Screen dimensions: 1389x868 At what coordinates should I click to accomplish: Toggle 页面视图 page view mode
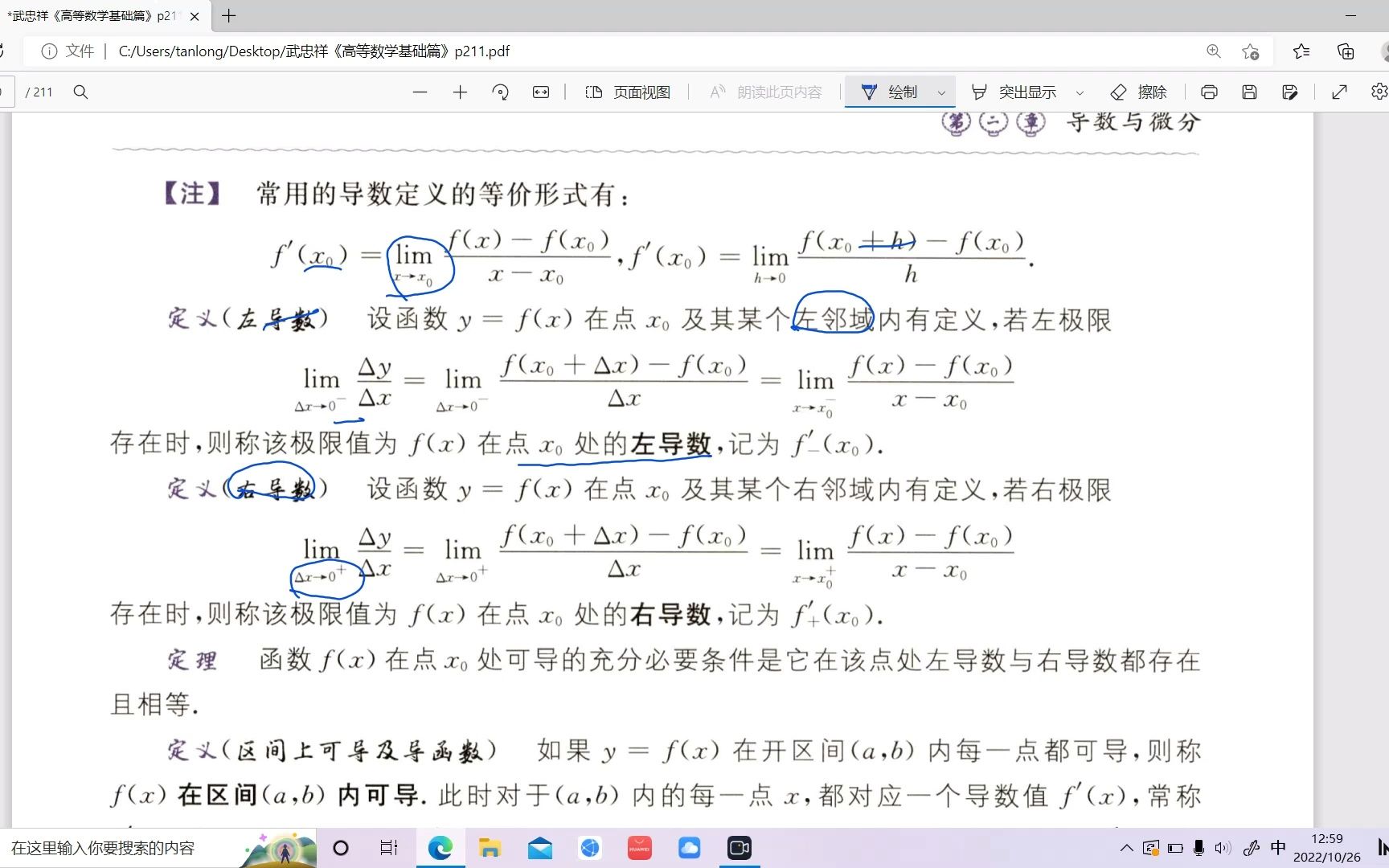[627, 92]
